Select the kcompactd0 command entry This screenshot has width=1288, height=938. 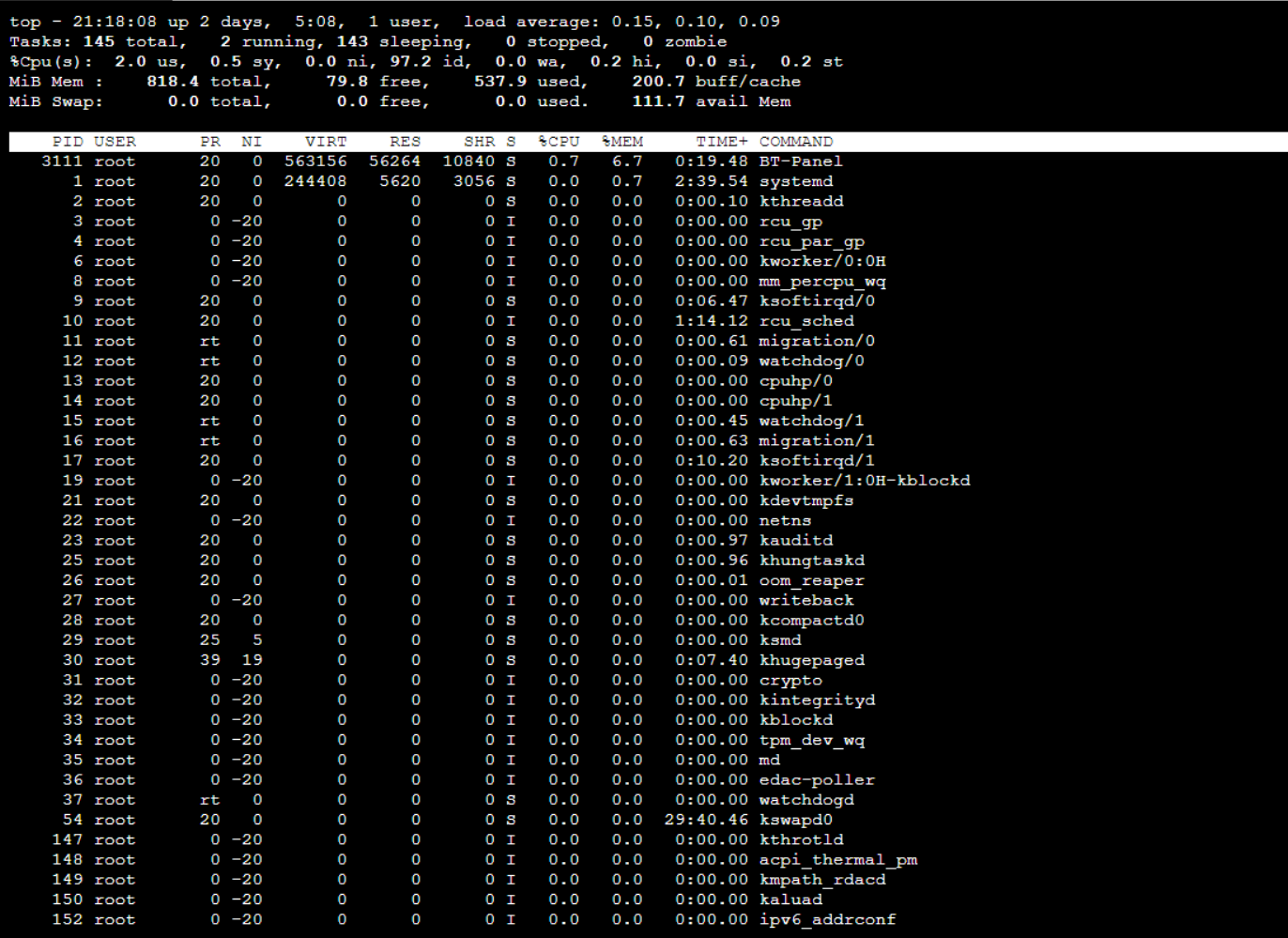click(812, 621)
